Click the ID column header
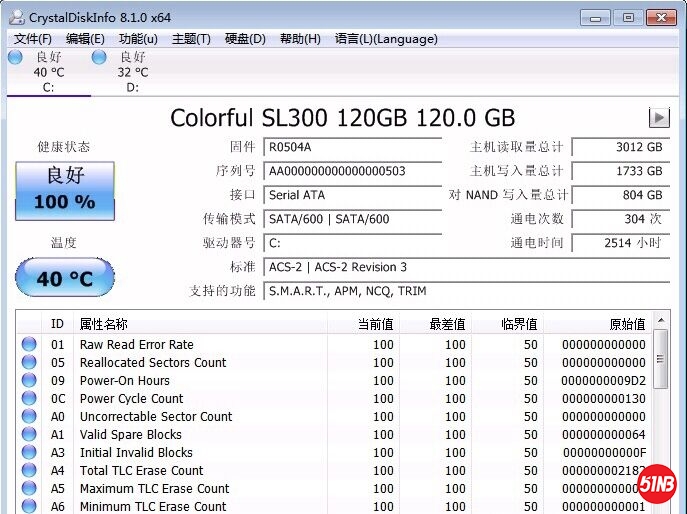Viewport: 687px width, 514px height. [57, 324]
